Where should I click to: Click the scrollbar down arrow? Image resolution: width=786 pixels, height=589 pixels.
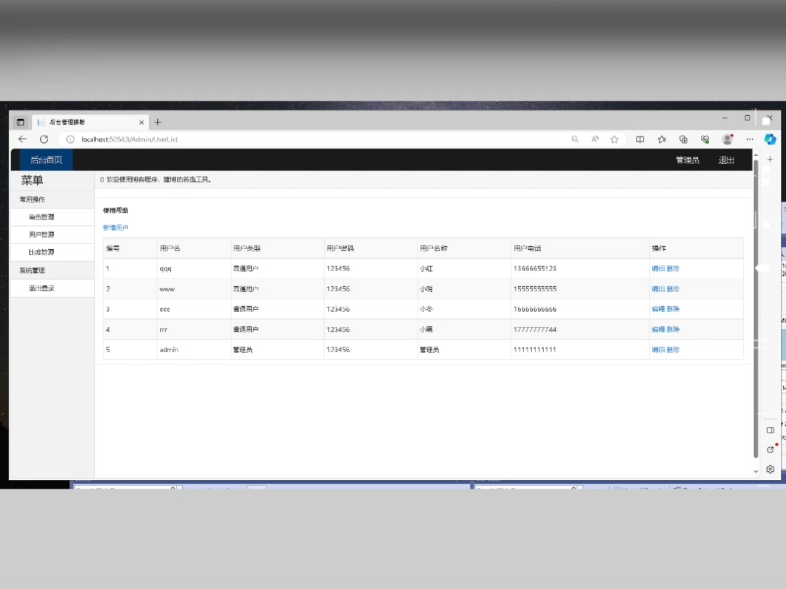(x=756, y=472)
